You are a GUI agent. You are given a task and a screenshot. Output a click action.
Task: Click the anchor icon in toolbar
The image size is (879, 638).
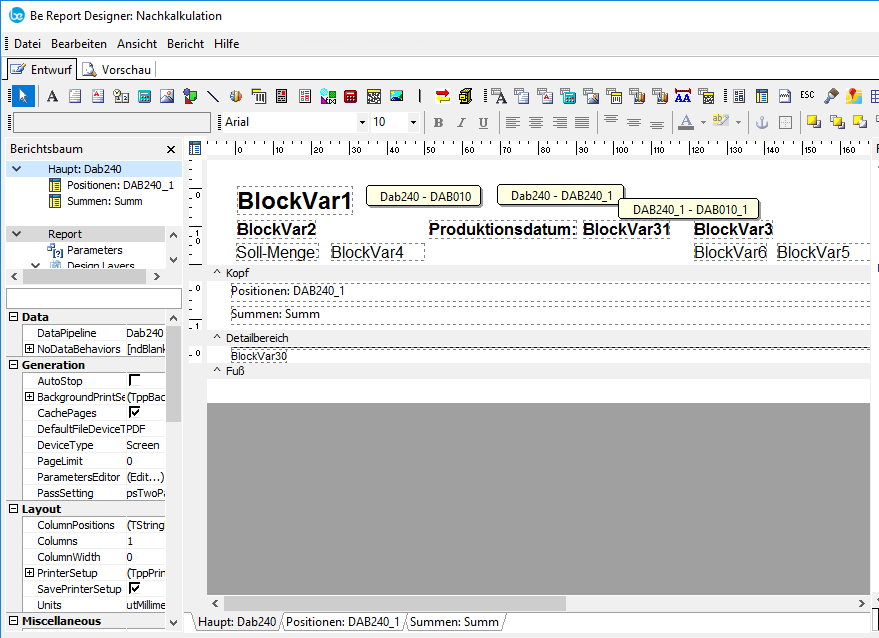coord(760,122)
